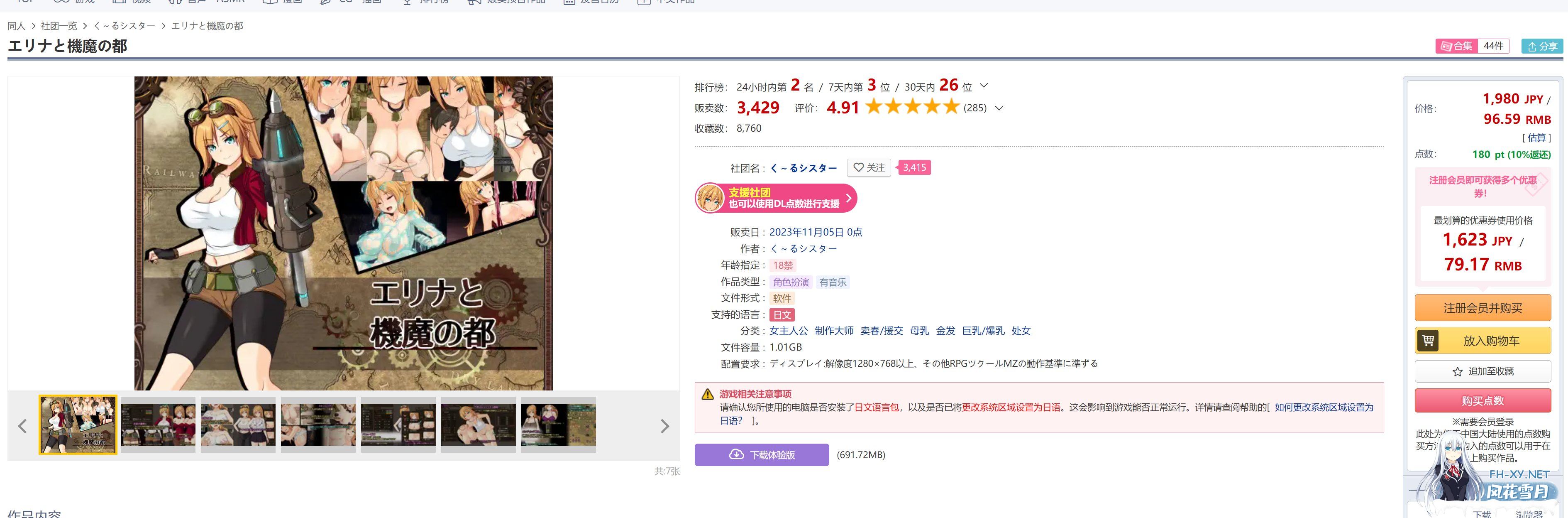Viewport: 1568px width, 518px height.
Task: Open the く～るシスター breadcrumb link
Action: pos(124,26)
